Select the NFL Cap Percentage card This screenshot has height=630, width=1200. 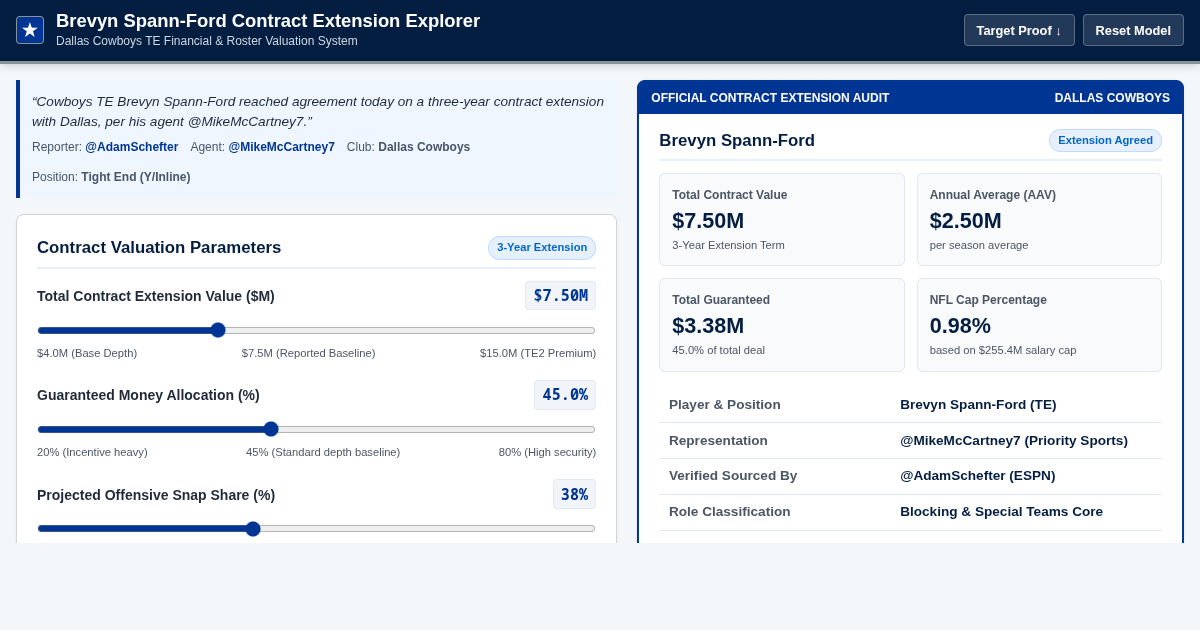[x=1039, y=325]
